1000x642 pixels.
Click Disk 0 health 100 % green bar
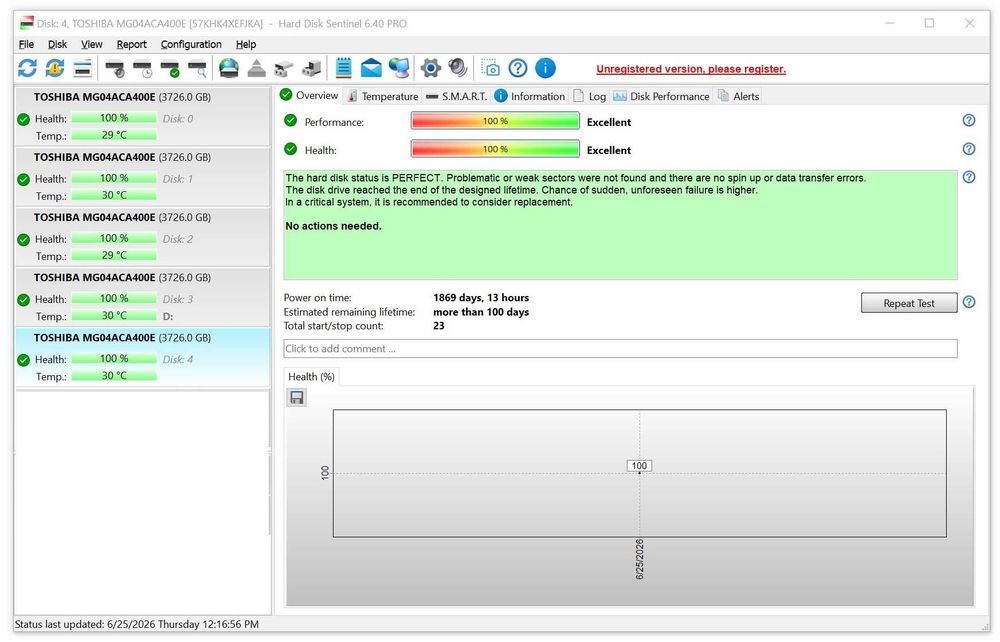(x=114, y=118)
